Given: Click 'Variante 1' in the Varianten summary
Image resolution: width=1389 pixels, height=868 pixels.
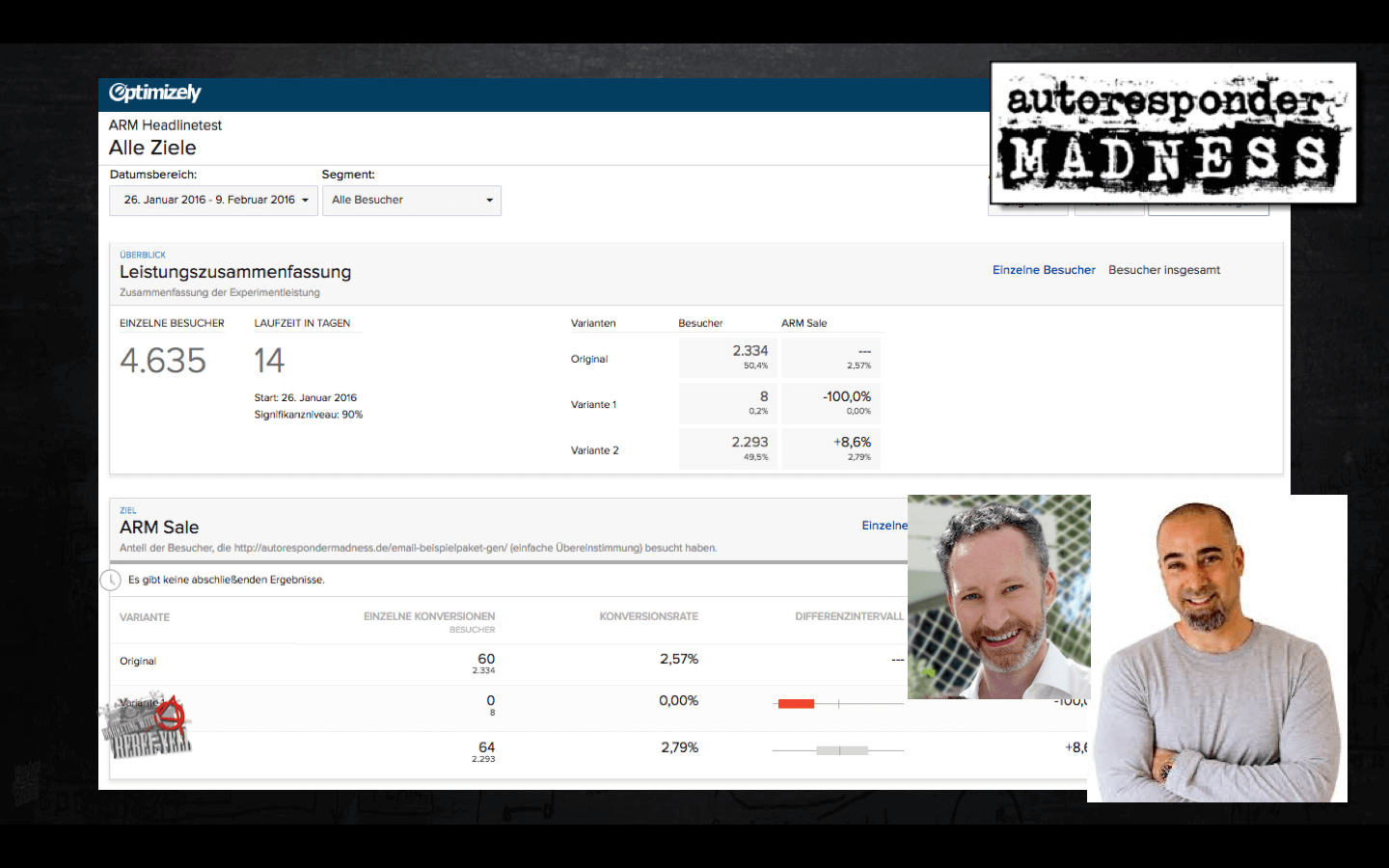Looking at the screenshot, I should pos(593,404).
